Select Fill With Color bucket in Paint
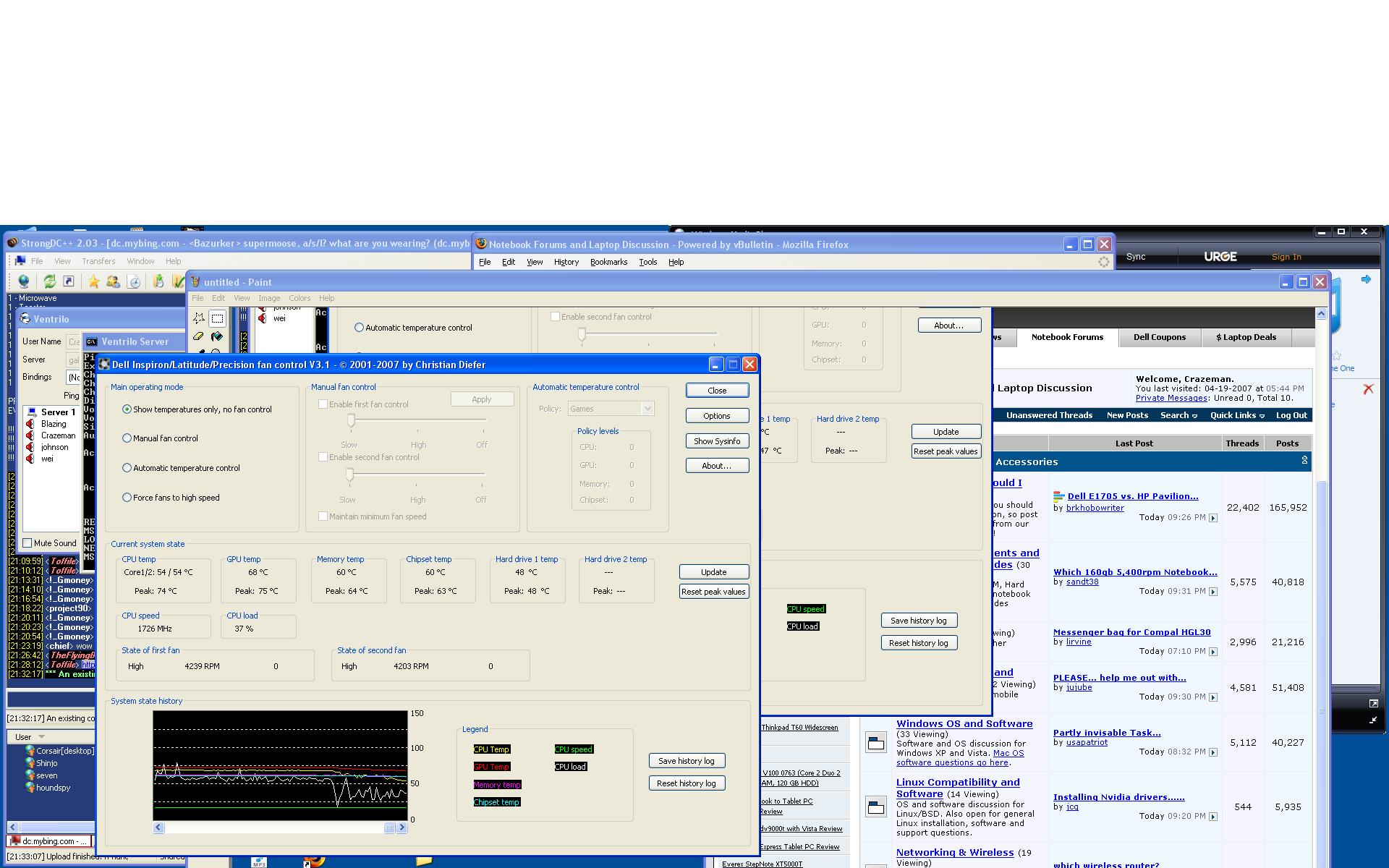This screenshot has width=1389, height=868. tap(217, 336)
